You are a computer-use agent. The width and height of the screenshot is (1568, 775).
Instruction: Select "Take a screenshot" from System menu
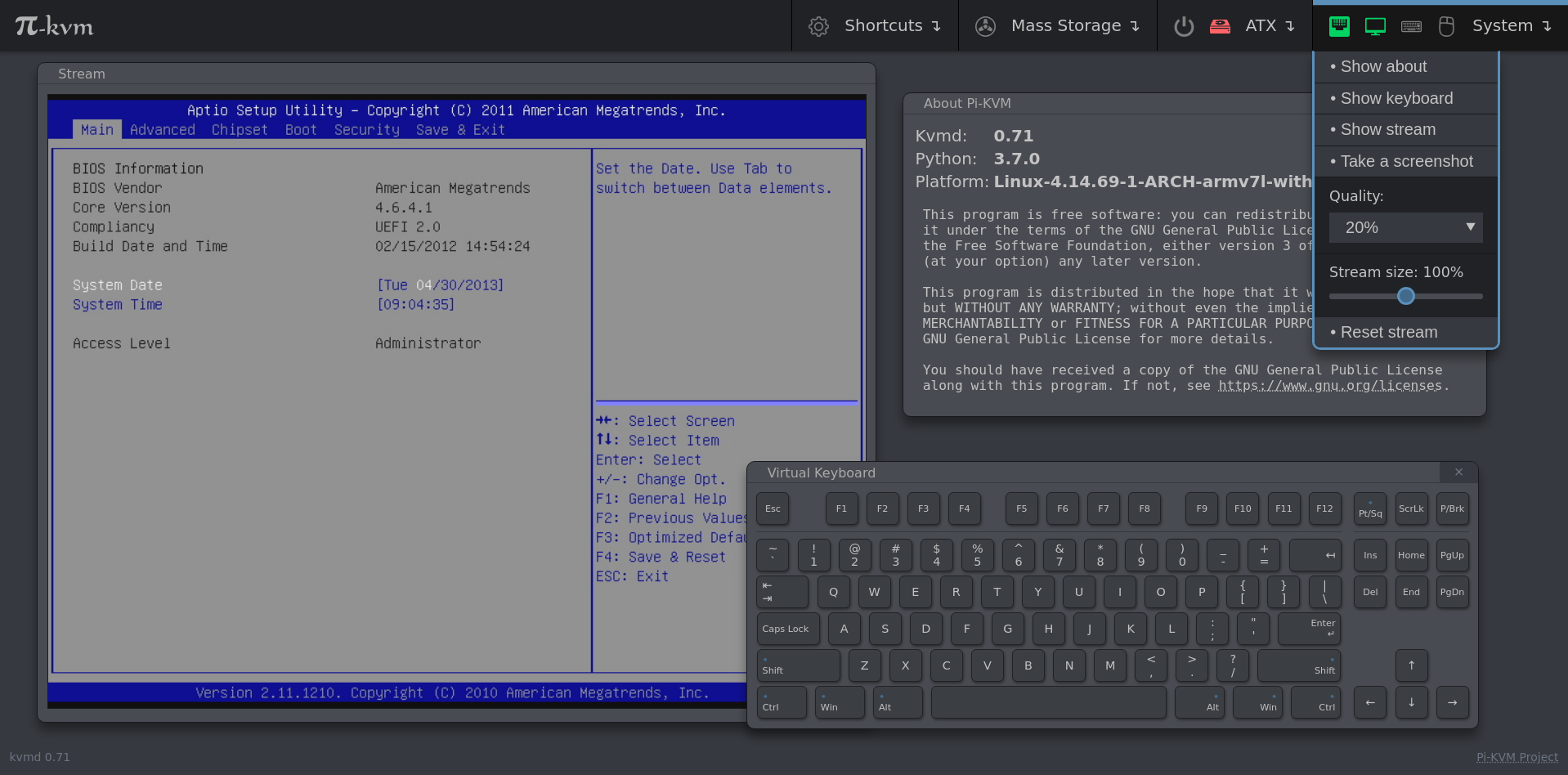click(x=1406, y=161)
